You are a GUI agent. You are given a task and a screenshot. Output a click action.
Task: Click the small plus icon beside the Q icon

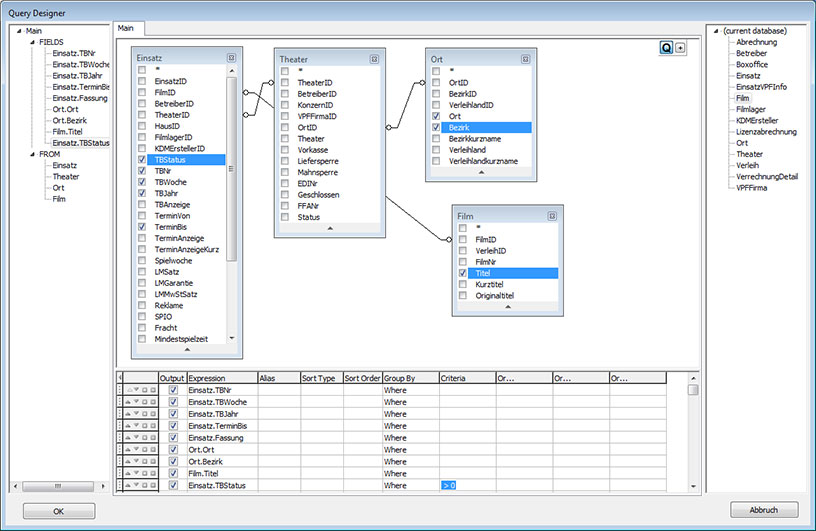point(681,47)
